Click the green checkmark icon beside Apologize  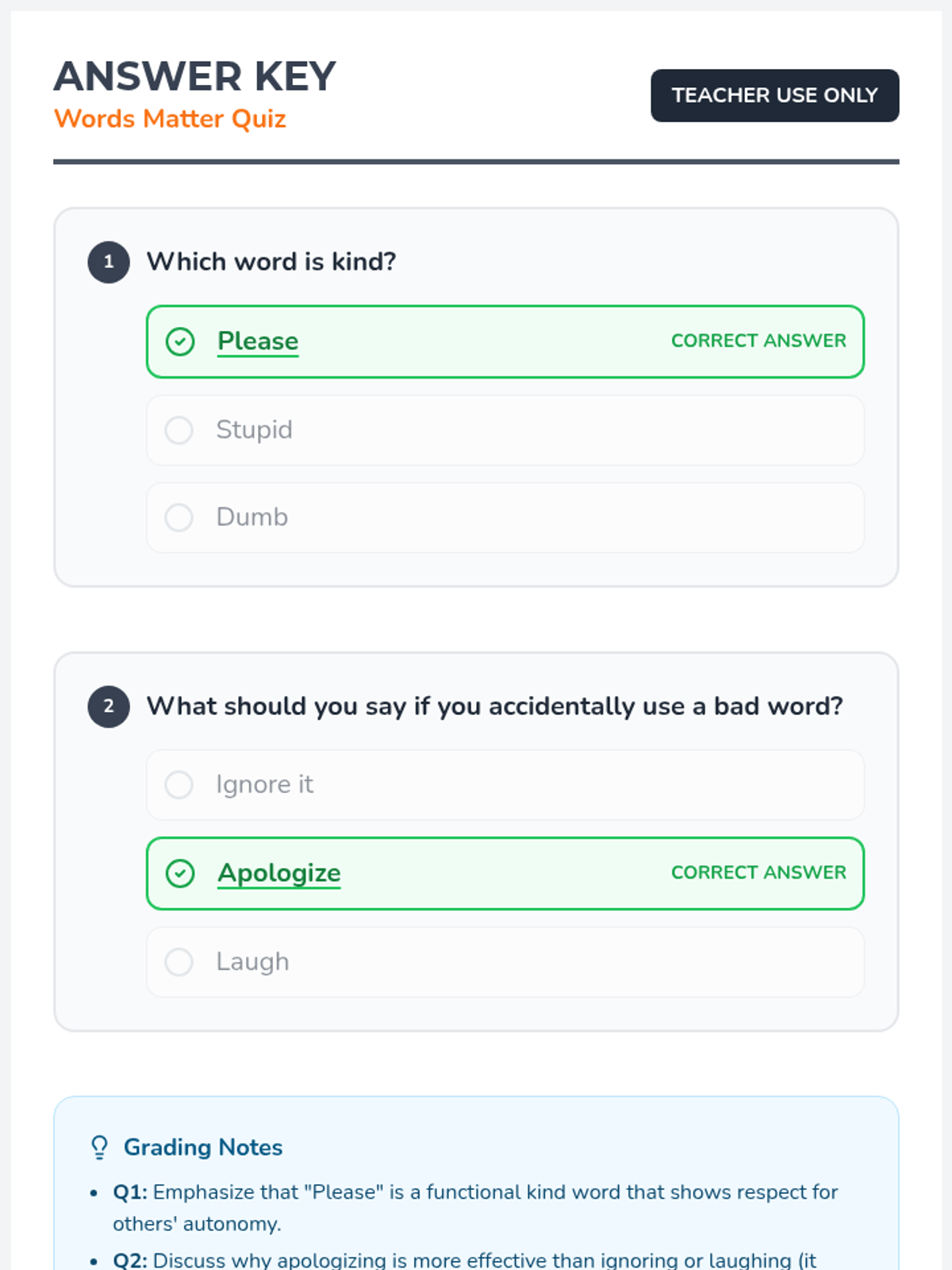[180, 874]
